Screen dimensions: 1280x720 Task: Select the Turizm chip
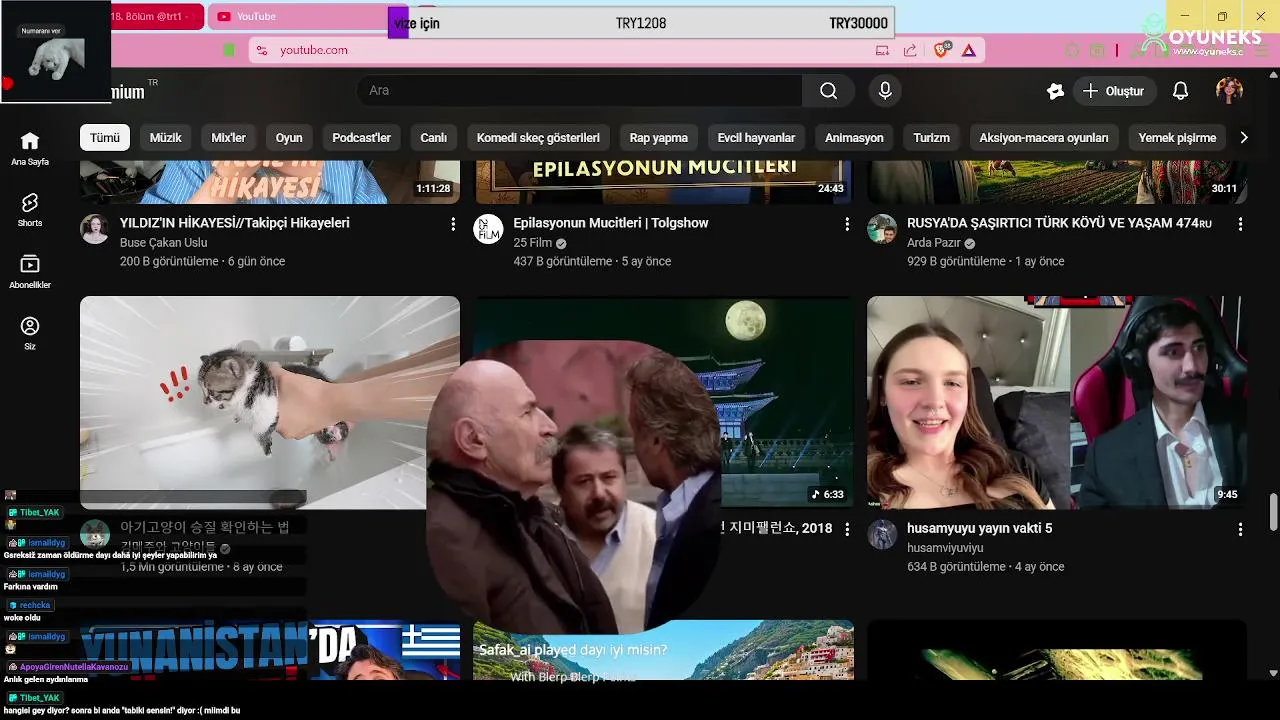click(931, 138)
